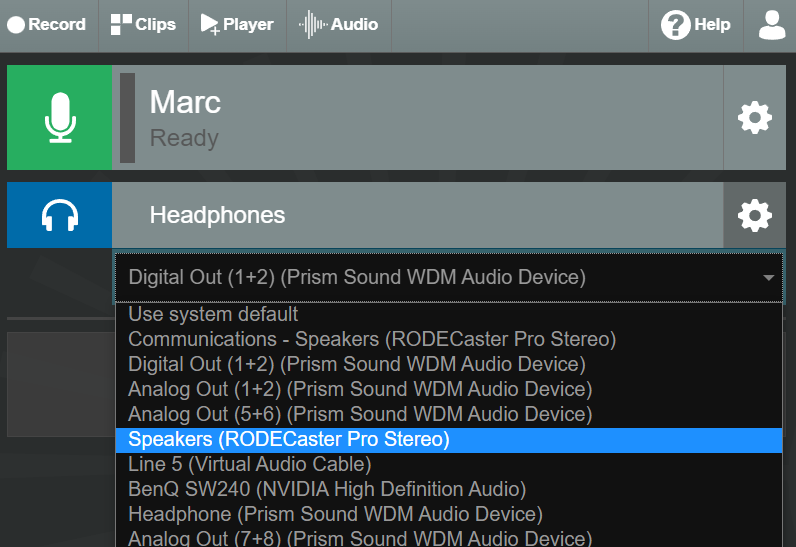Toggle the blue headphones monitor button
The width and height of the screenshot is (796, 547).
coord(59,215)
